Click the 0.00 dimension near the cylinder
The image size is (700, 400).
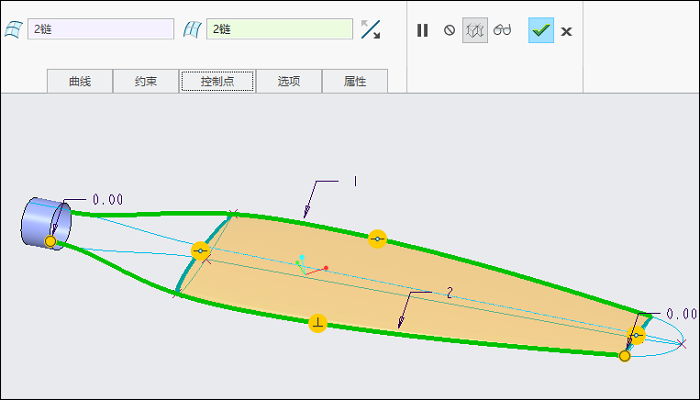coord(108,200)
